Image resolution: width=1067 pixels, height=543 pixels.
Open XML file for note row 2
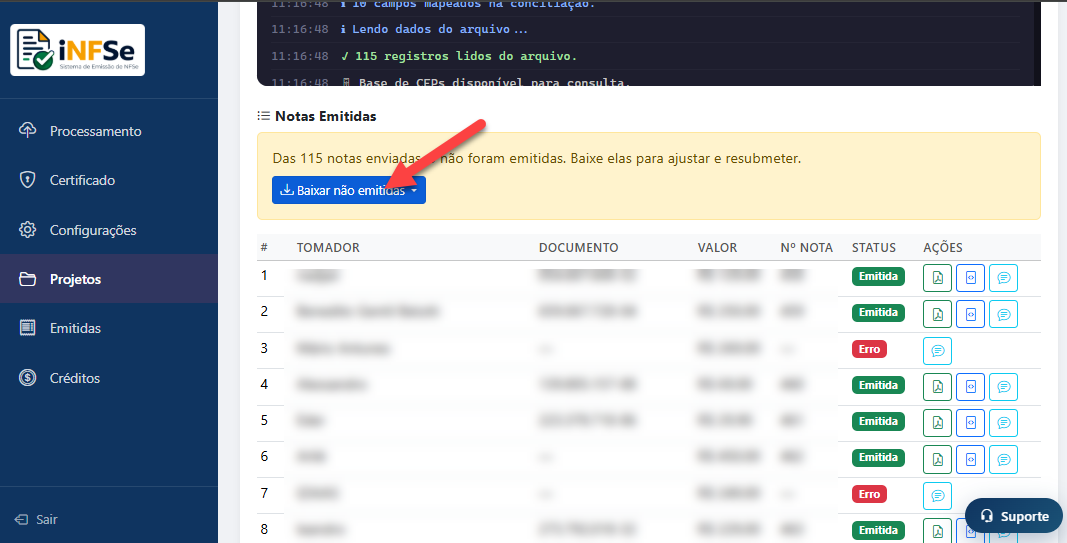tap(970, 314)
